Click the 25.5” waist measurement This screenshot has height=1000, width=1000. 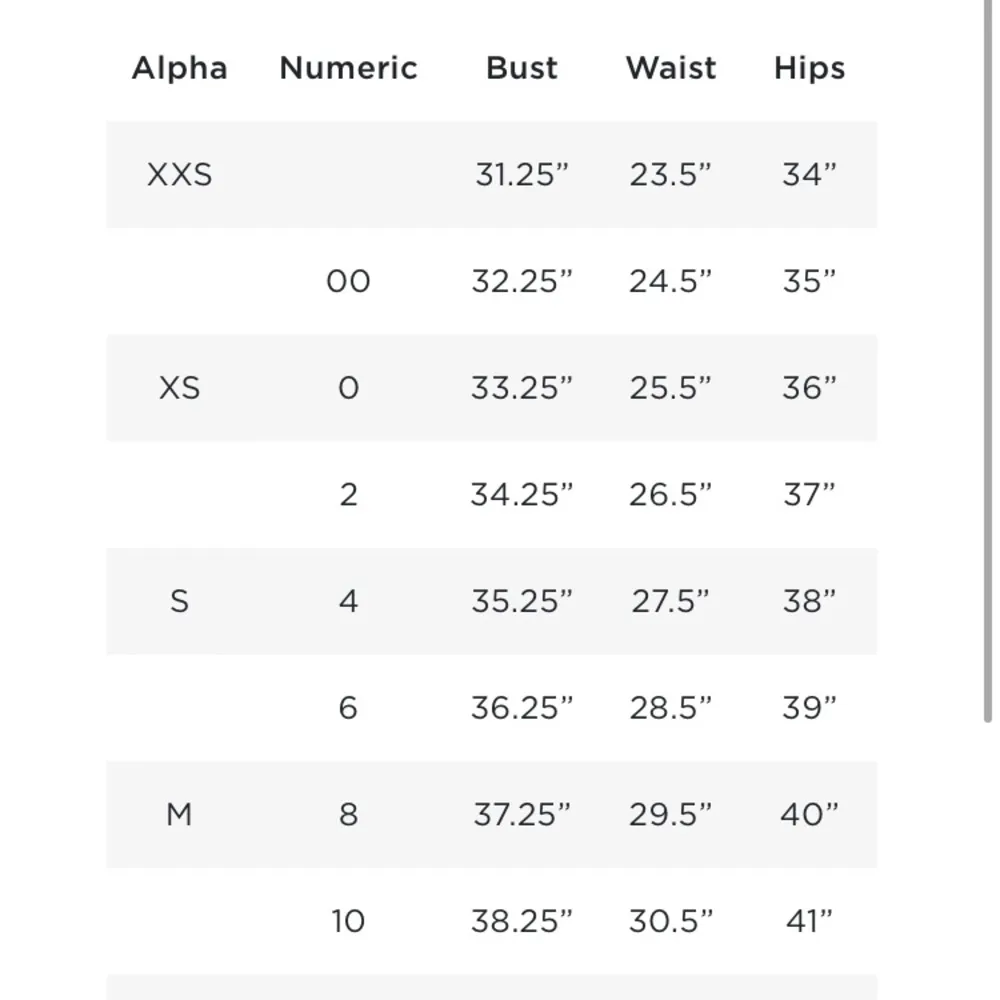(x=671, y=388)
